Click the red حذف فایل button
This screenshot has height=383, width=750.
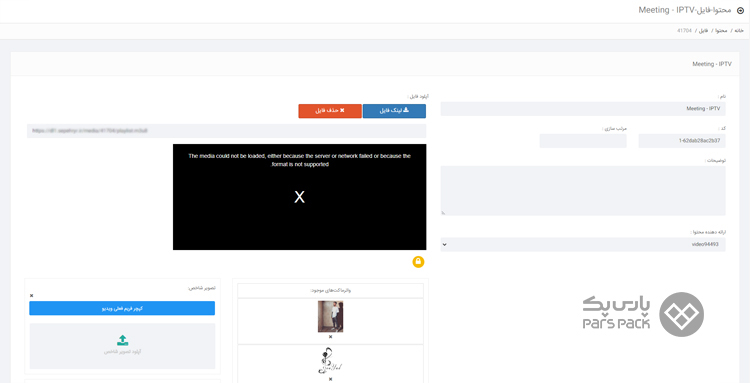330,110
